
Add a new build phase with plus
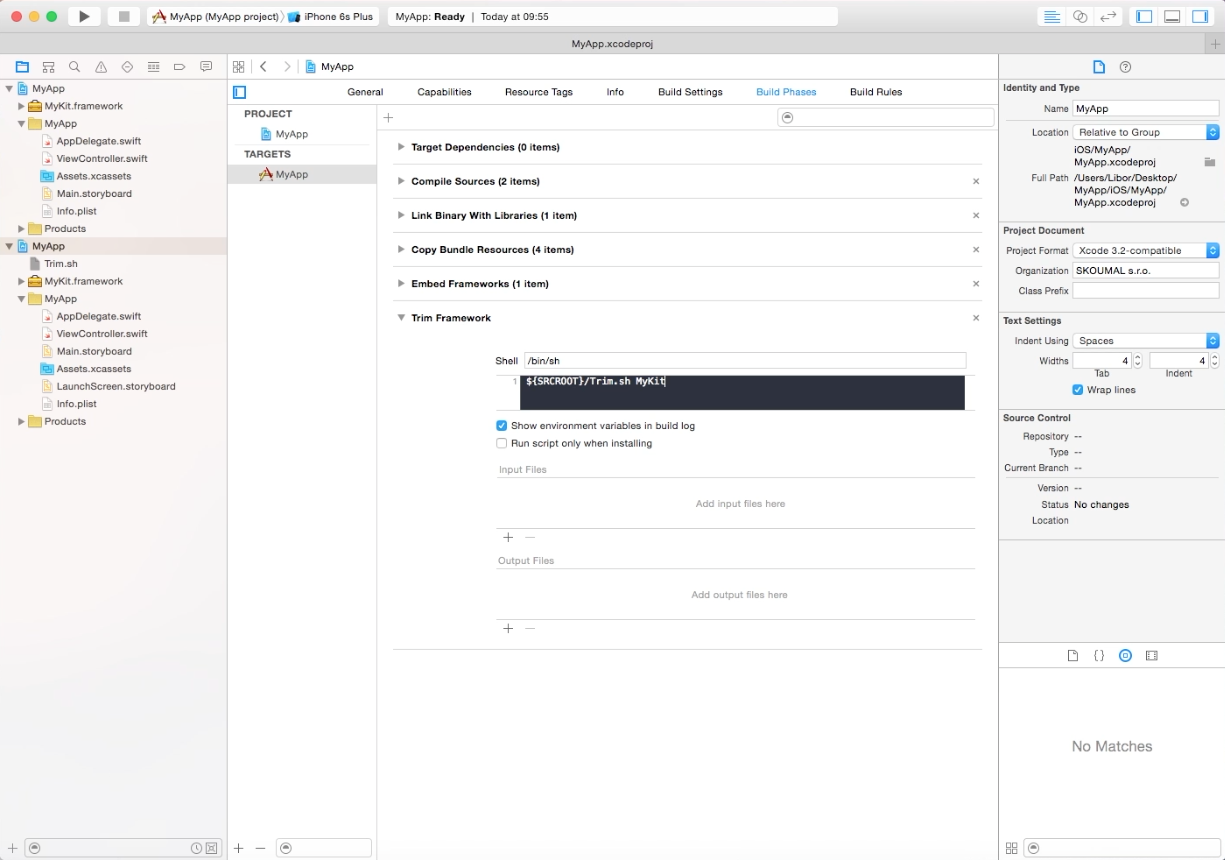tap(389, 118)
